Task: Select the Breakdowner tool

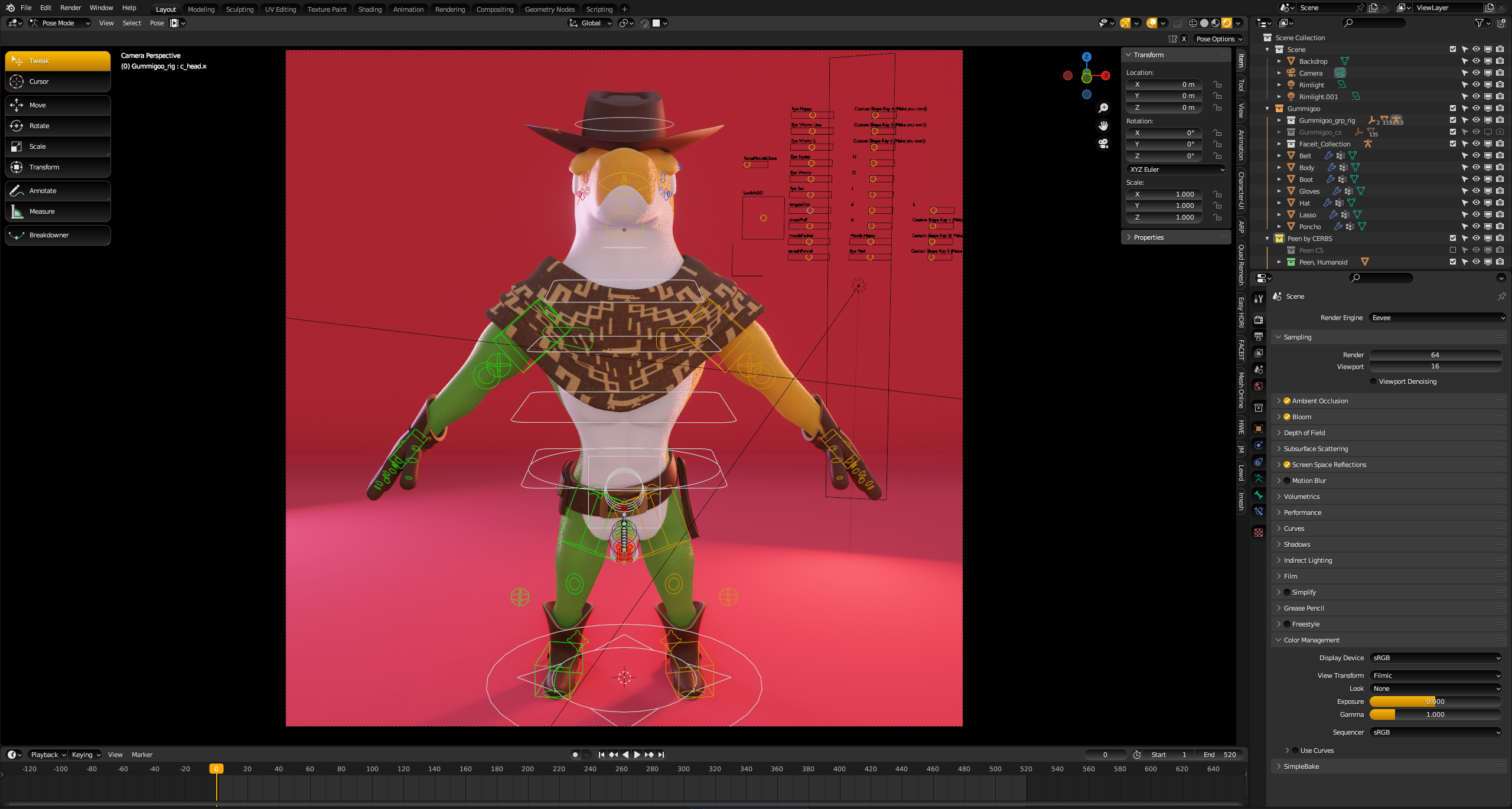Action: click(58, 235)
